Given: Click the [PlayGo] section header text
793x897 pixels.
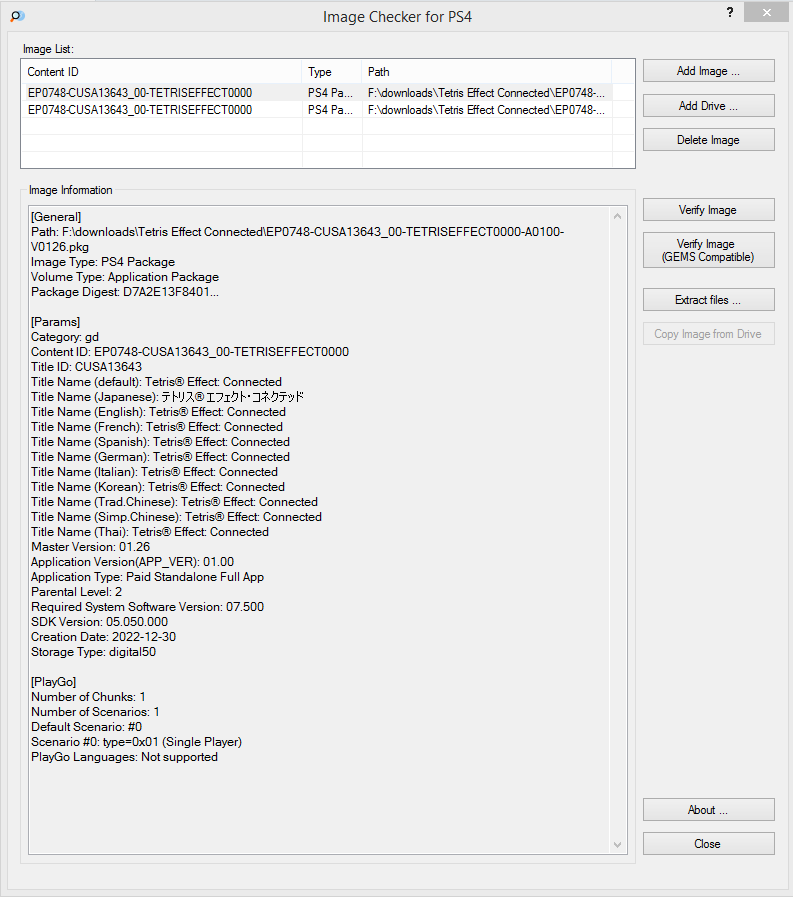Looking at the screenshot, I should (53, 682).
